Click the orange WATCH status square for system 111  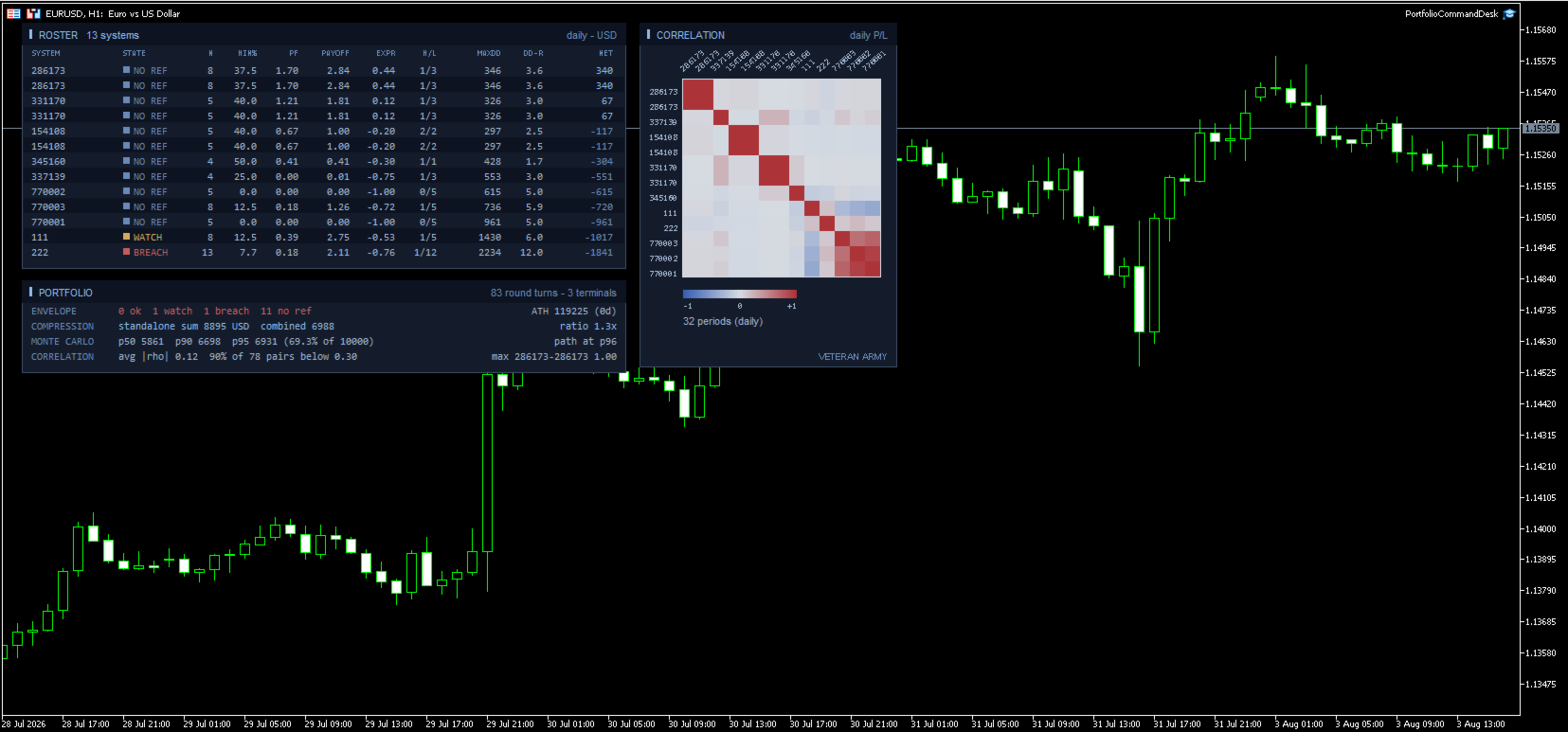[x=126, y=237]
